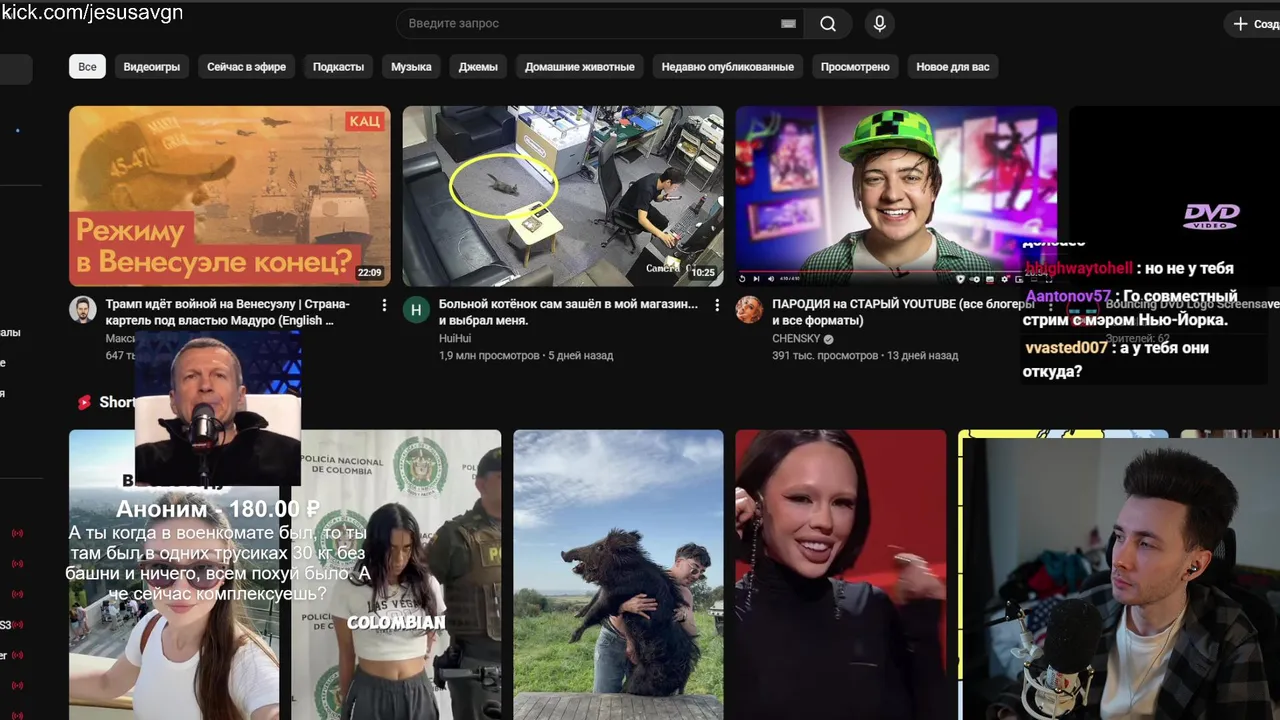The image size is (1280, 720).
Task: Select the Все filter chip
Action: [x=87, y=67]
